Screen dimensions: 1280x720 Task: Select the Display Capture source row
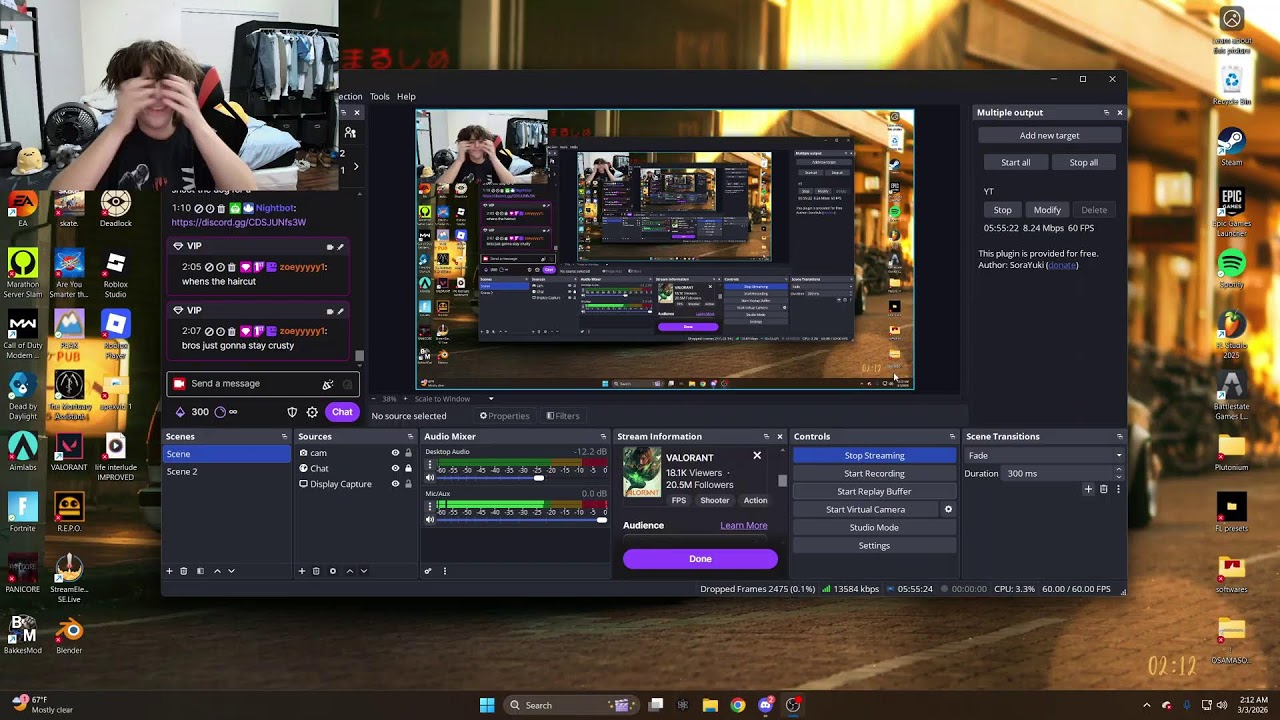355,484
